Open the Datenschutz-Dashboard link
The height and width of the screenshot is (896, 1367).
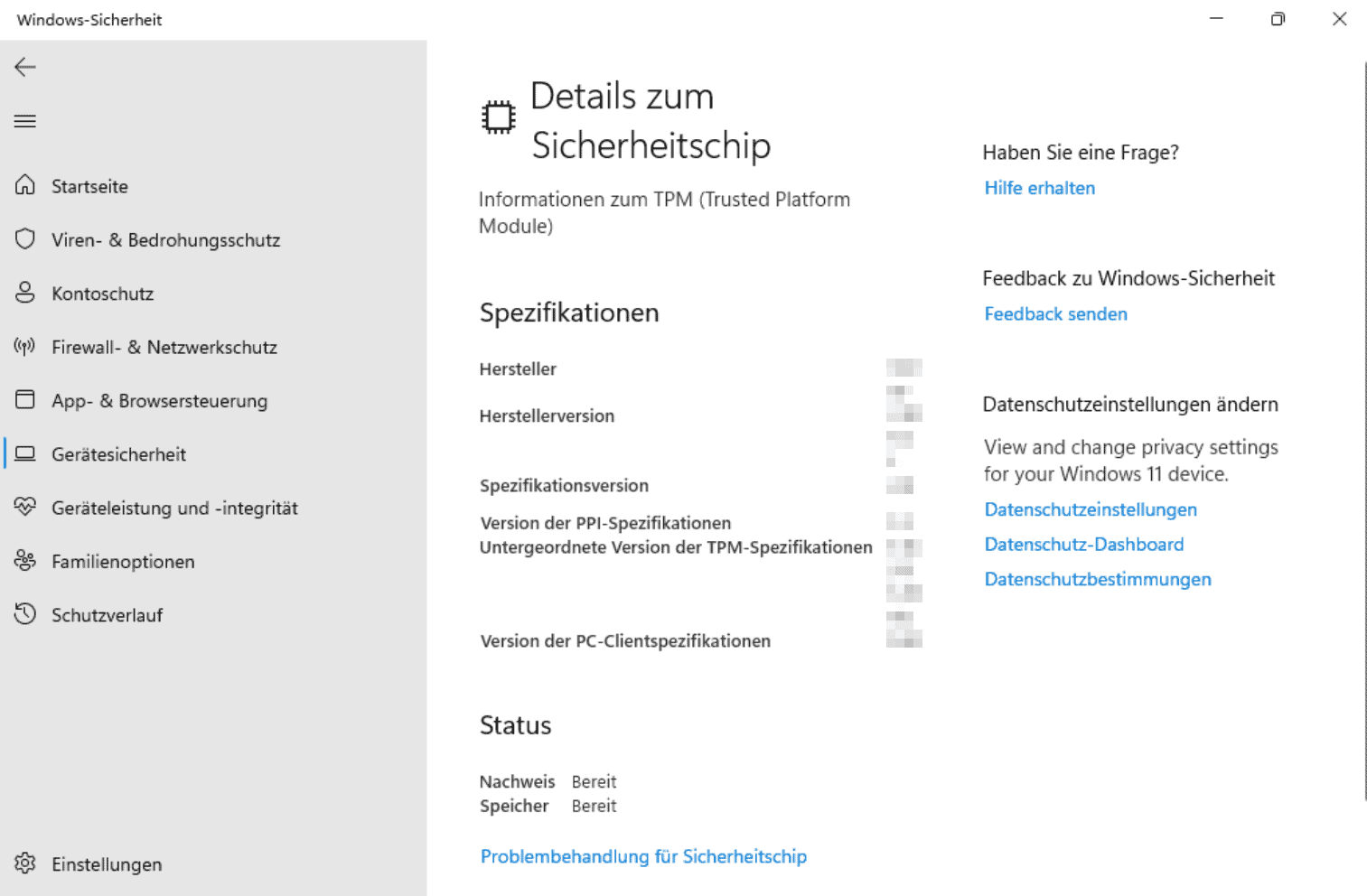[1083, 545]
